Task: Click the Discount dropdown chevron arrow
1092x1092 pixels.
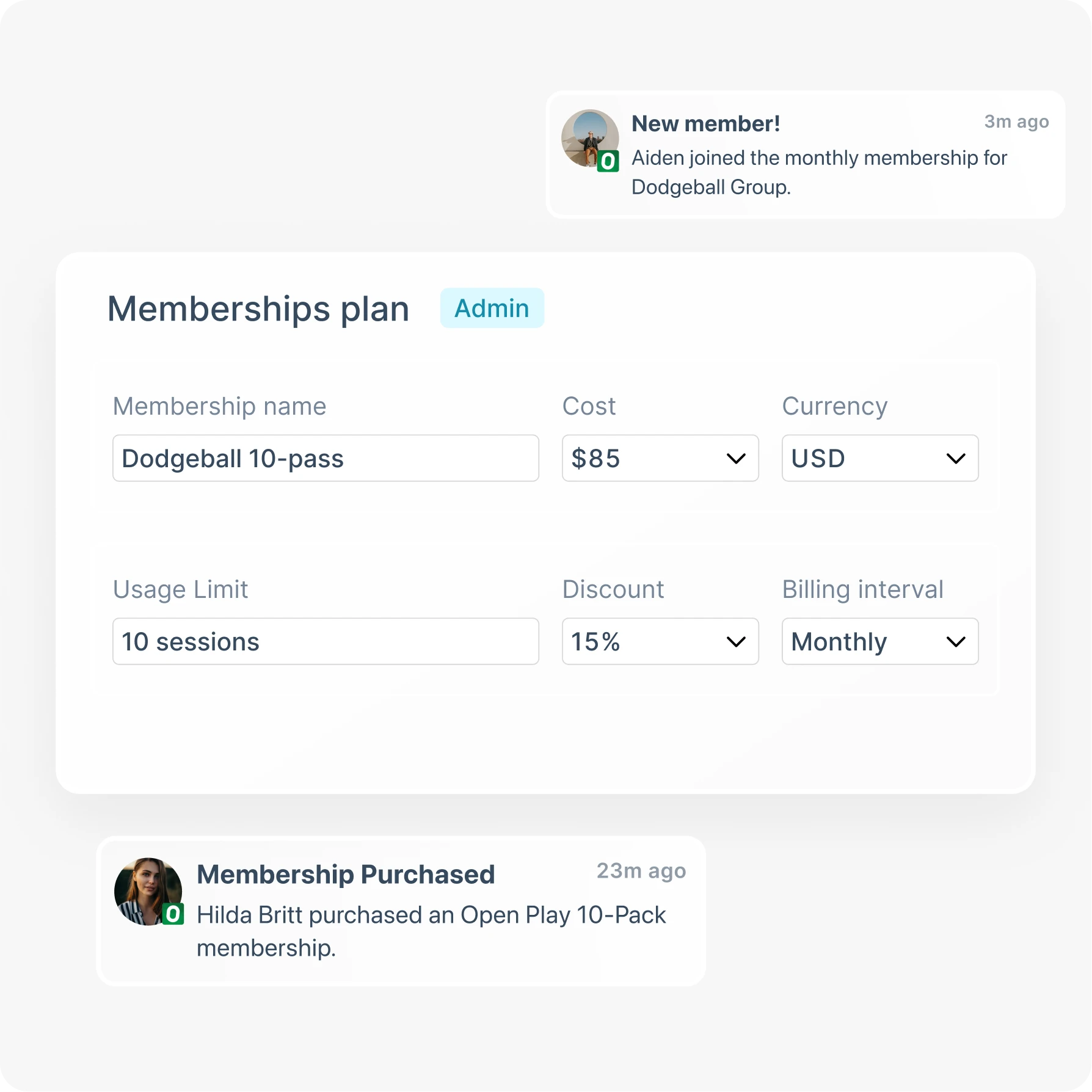Action: coord(736,642)
